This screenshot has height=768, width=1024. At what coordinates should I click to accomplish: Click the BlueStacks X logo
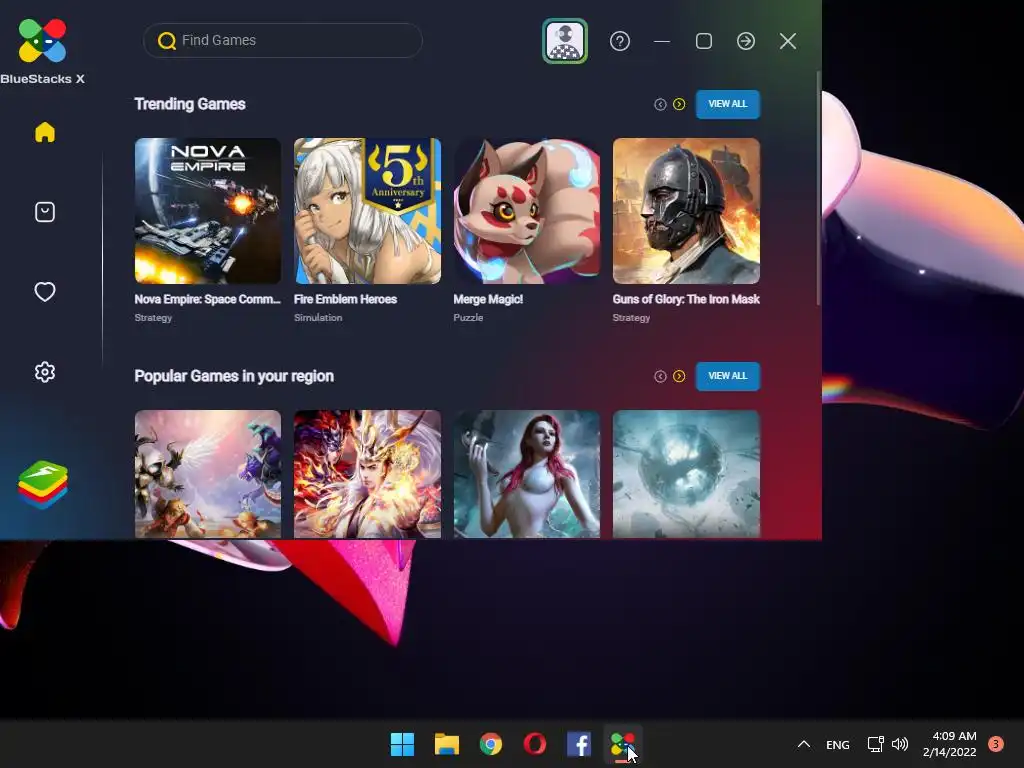[x=42, y=40]
